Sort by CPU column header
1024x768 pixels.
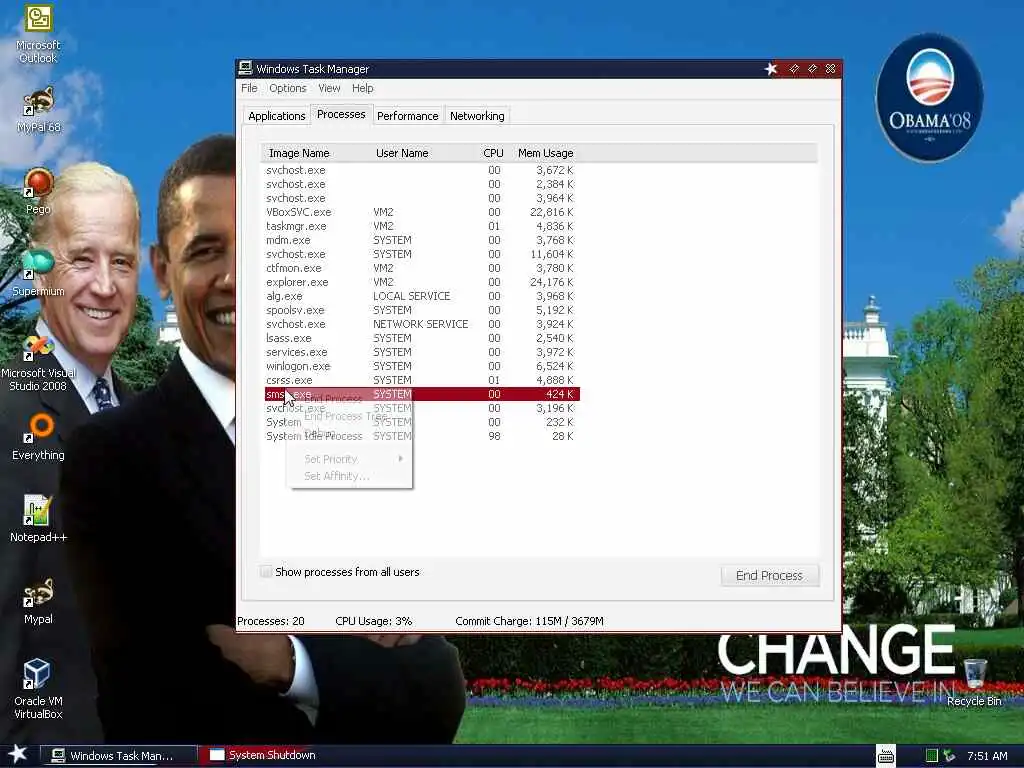tap(493, 153)
